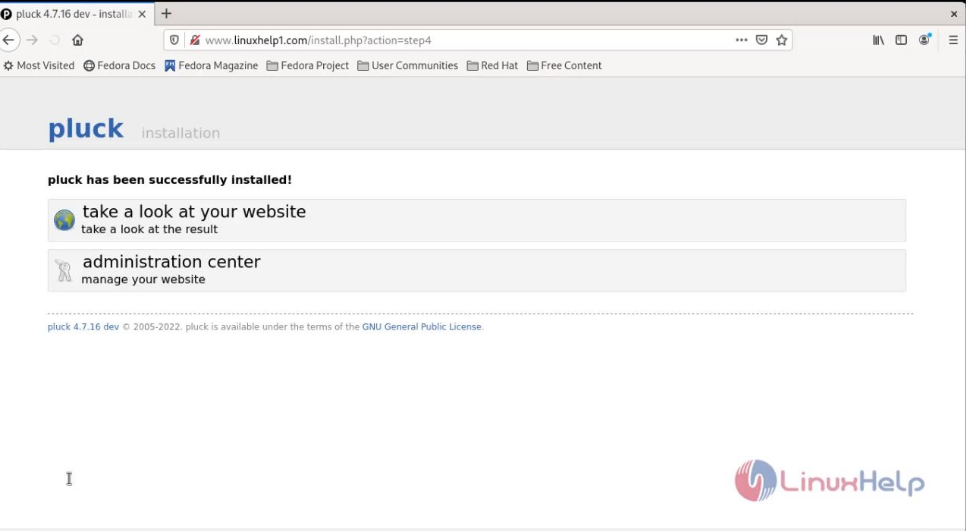The image size is (966, 531).
Task: Bookmark this page with star icon
Action: coord(782,40)
